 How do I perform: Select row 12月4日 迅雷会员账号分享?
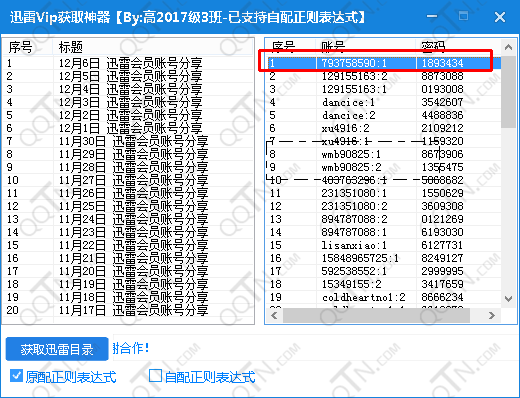coord(128,89)
